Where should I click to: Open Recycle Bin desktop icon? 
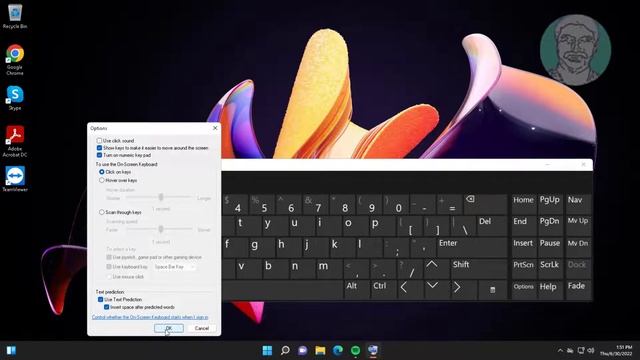coord(15,16)
